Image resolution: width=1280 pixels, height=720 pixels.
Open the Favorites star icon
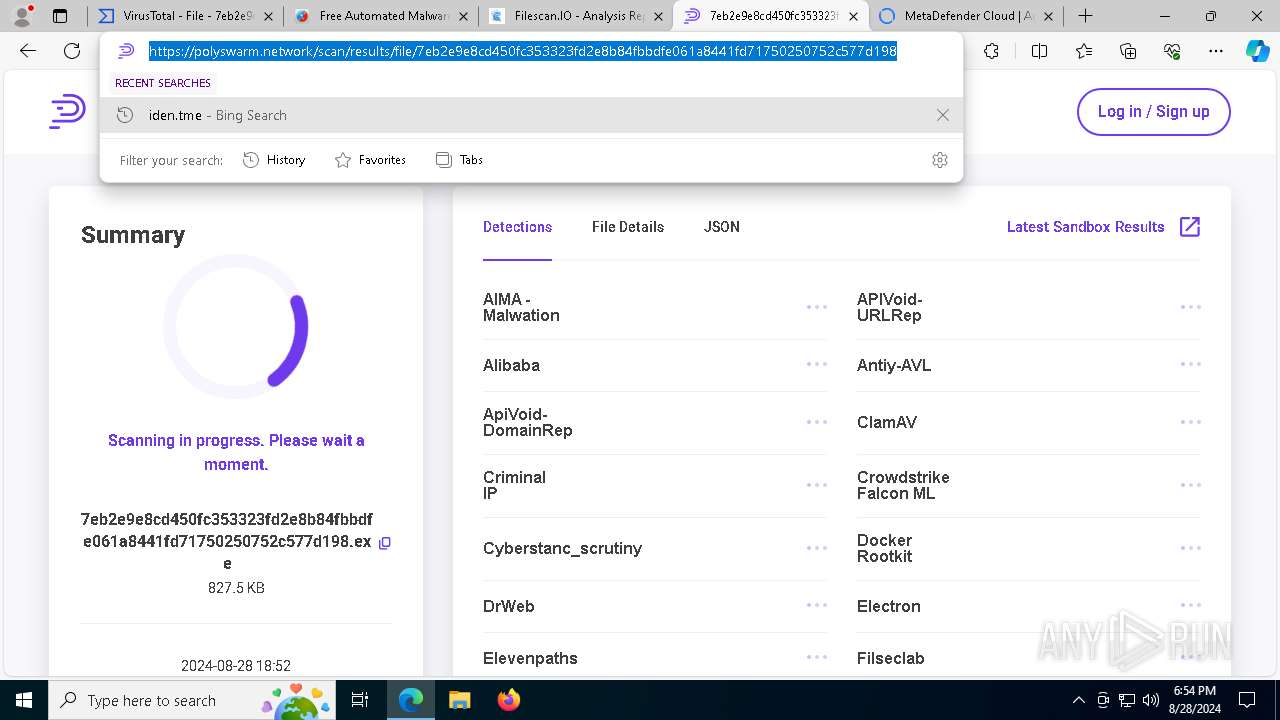1084,52
